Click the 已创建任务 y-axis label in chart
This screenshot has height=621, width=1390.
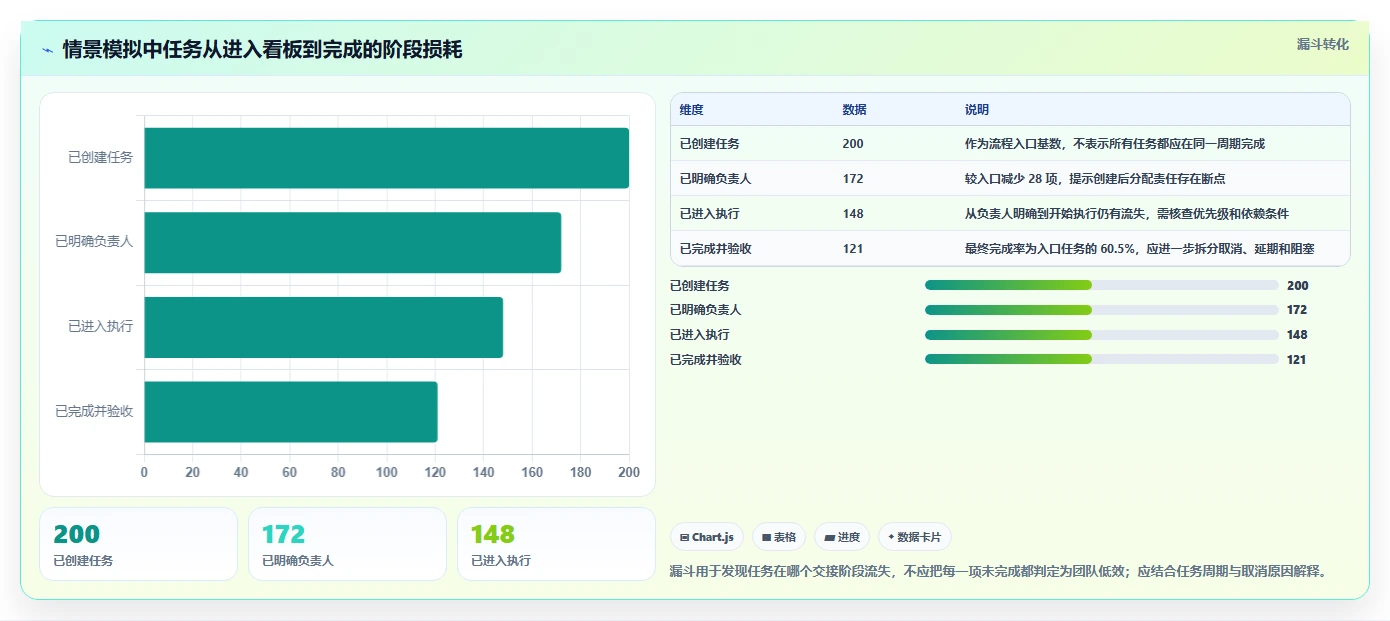point(101,157)
